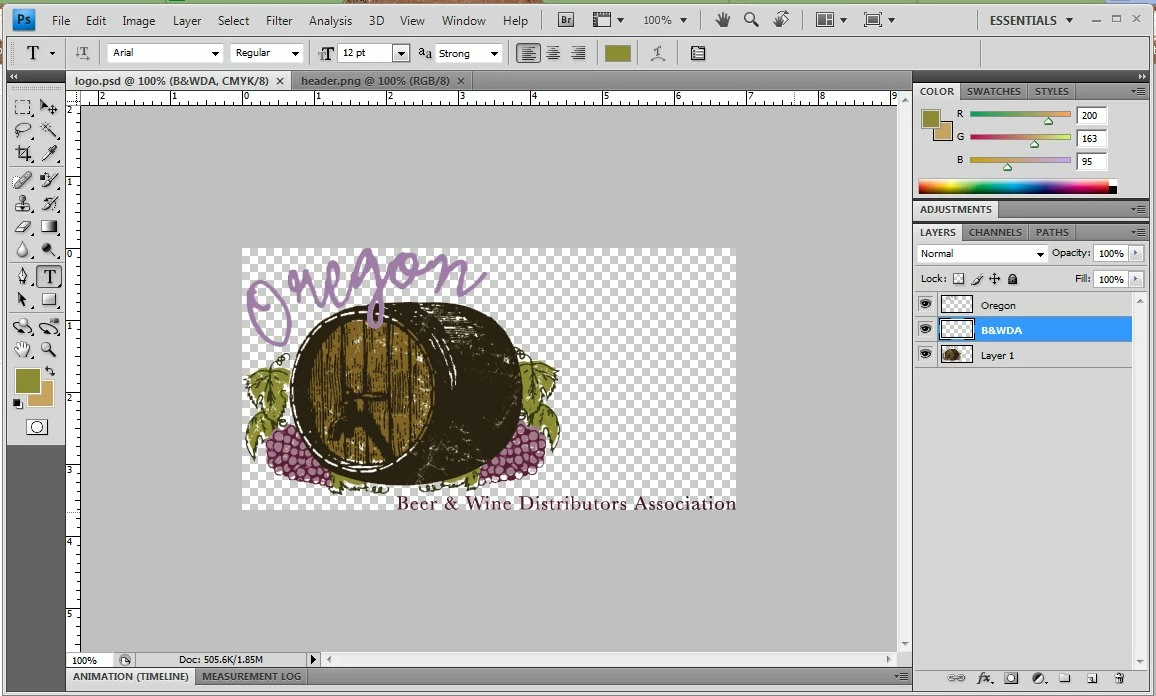Switch to the Swatches tab
The image size is (1156, 696).
point(993,91)
